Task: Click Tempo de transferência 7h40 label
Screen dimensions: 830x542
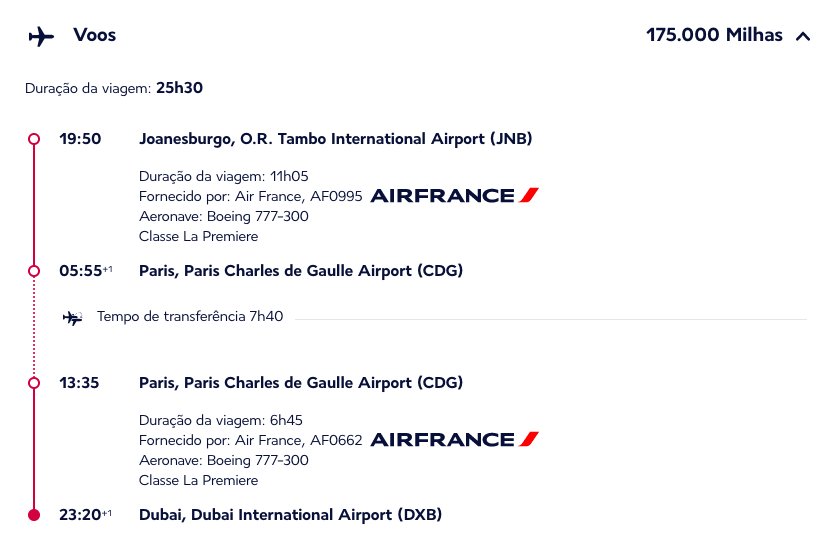Action: click(x=190, y=317)
